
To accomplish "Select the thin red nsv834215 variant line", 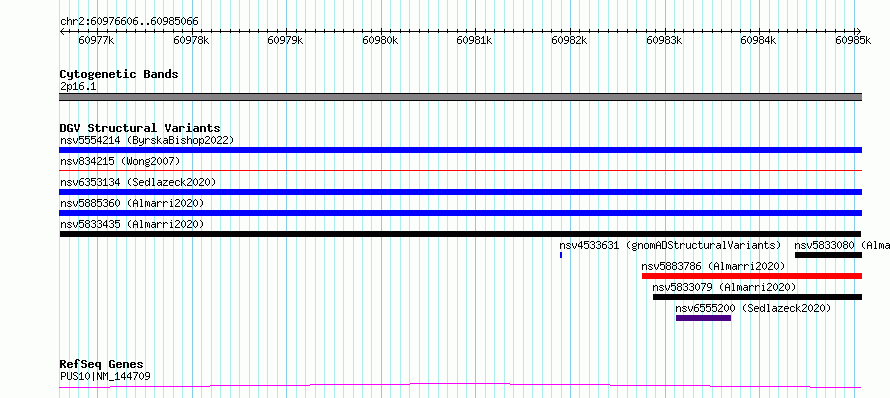I will [460, 170].
